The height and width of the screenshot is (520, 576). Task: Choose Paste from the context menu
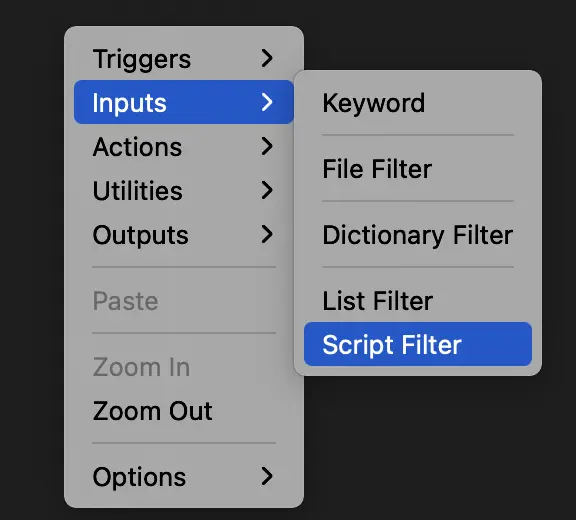click(x=184, y=300)
